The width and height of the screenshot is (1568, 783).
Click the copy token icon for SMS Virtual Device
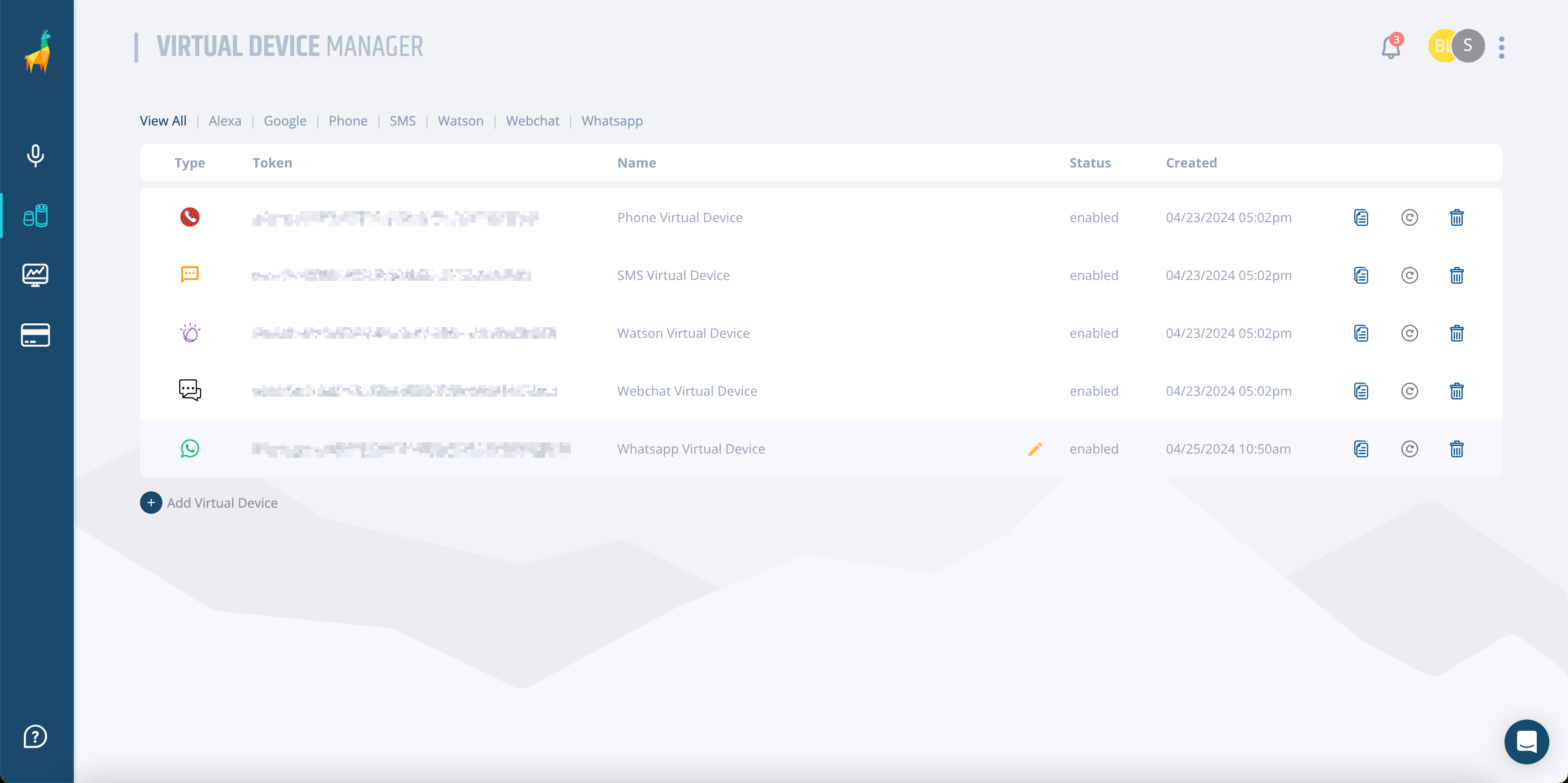(1362, 275)
